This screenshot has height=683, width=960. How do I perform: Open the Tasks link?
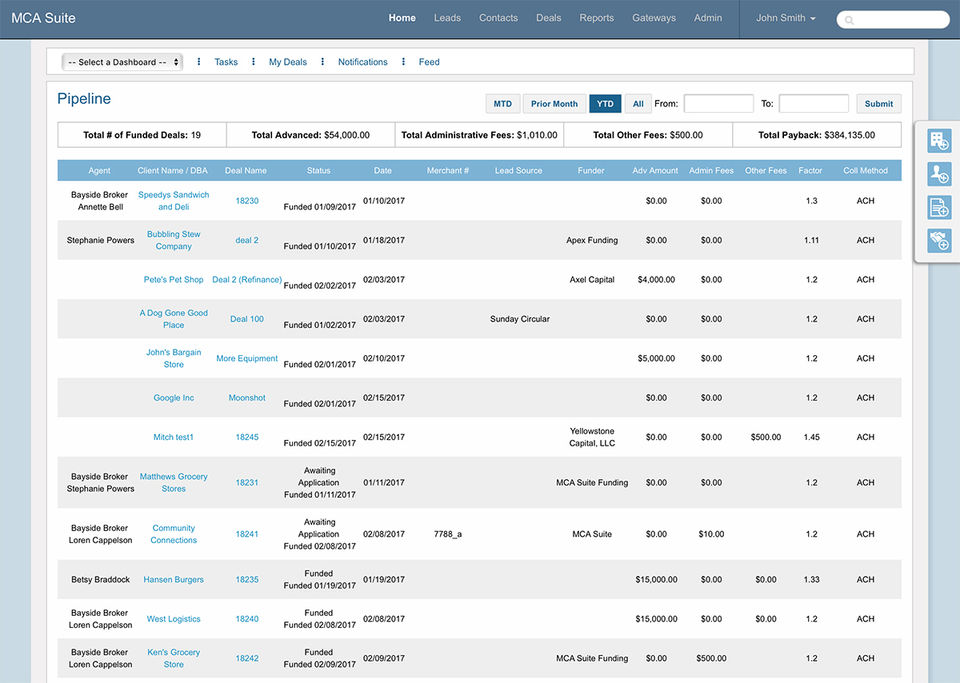click(226, 62)
